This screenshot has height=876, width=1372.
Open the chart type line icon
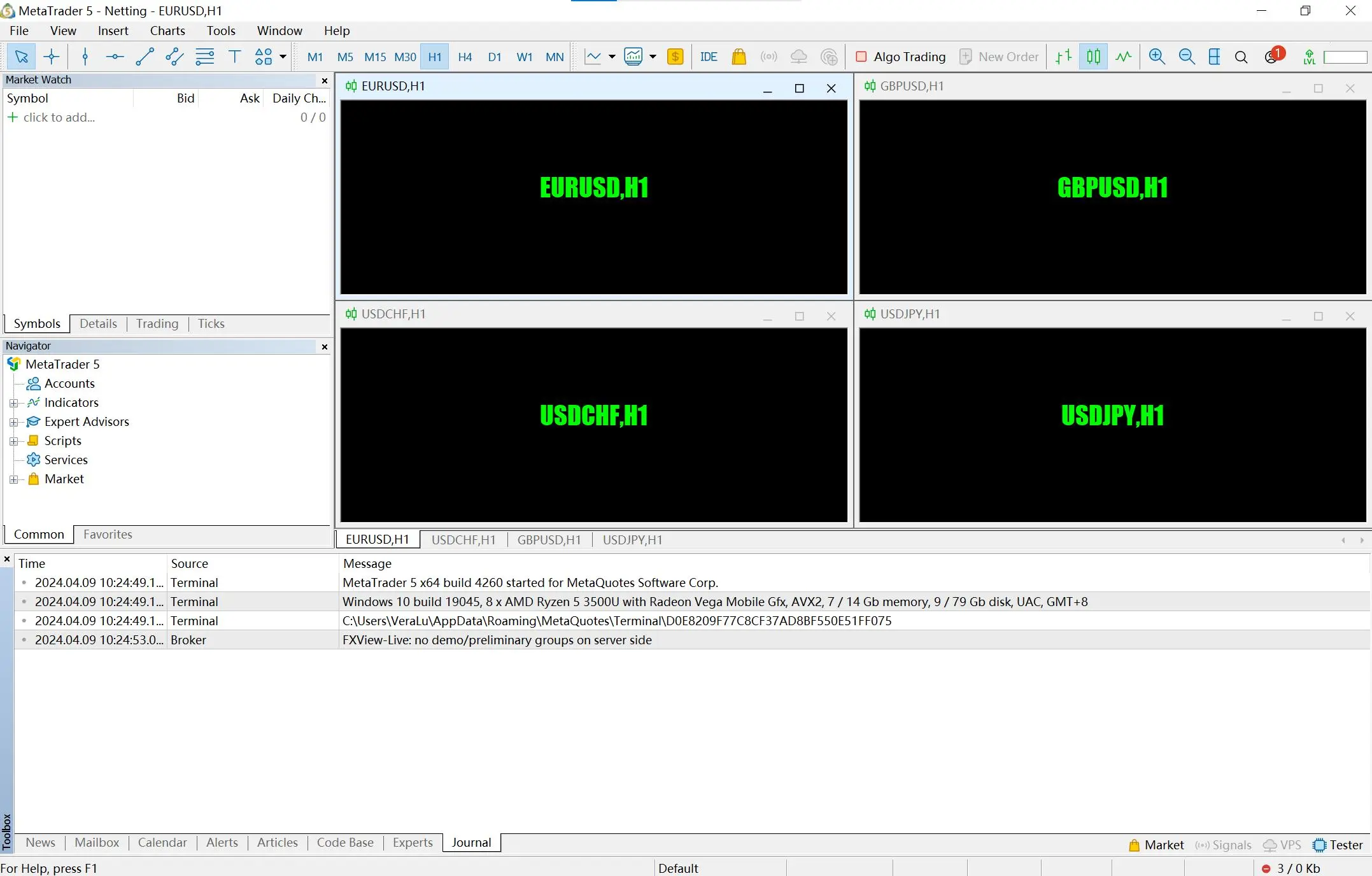coord(593,57)
